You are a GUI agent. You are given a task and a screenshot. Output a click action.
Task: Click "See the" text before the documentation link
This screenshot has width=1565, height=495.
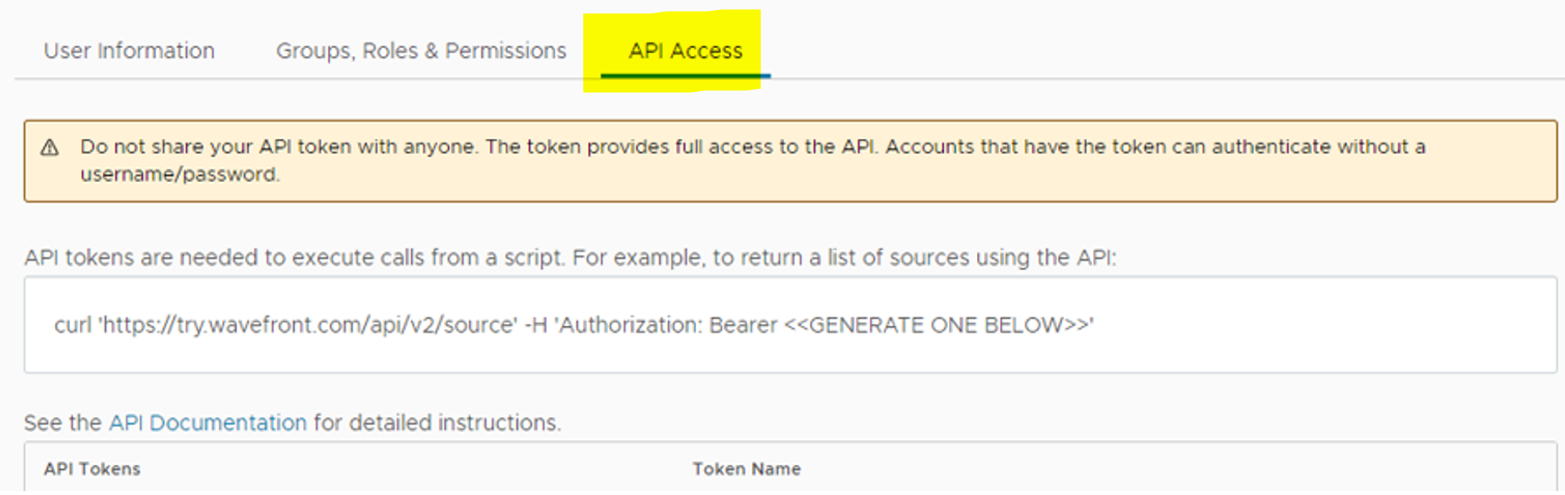[x=63, y=423]
